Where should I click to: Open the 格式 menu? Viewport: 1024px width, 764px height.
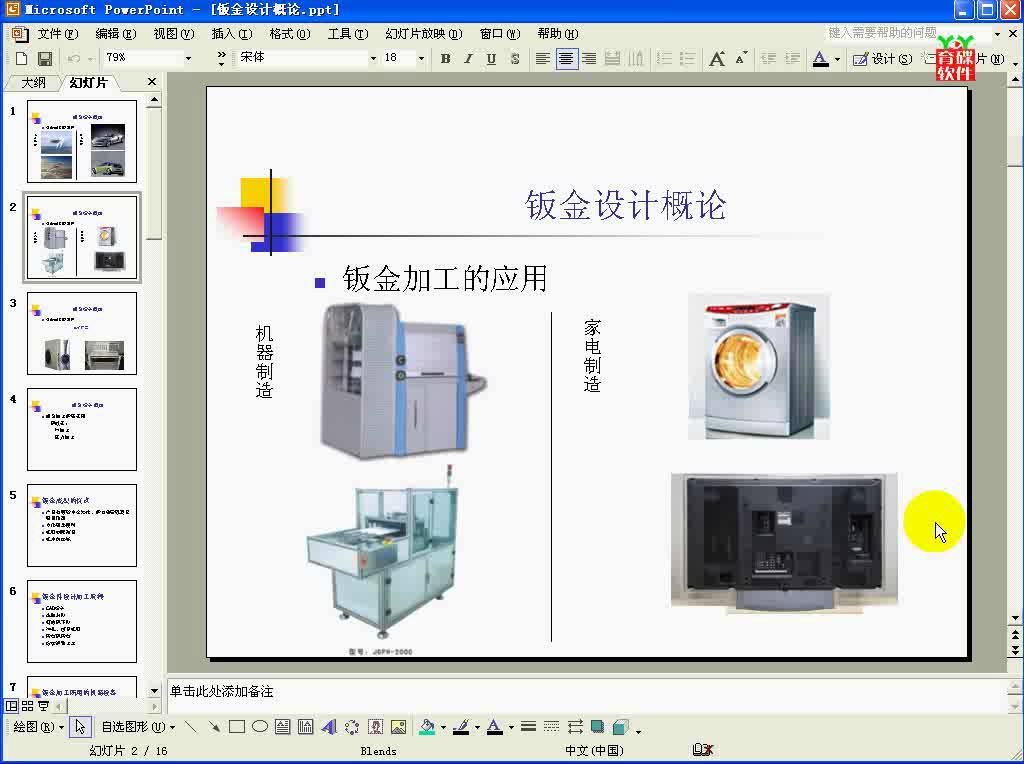290,34
